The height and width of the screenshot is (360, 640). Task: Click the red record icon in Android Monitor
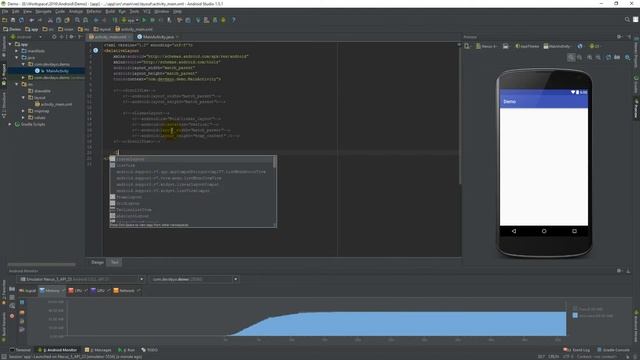[x=12, y=316]
